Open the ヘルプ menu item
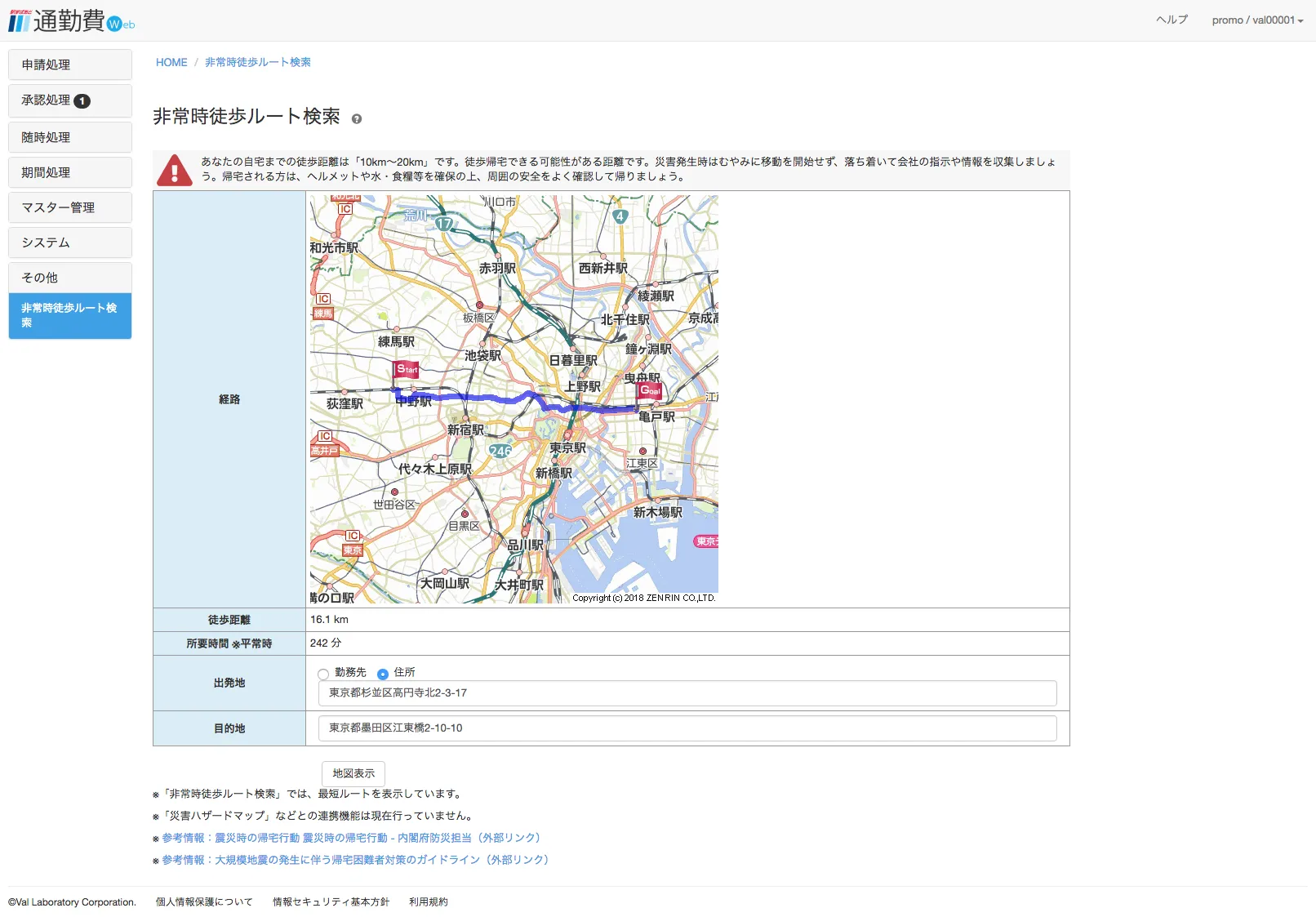The height and width of the screenshot is (917, 1316). pos(1172,20)
